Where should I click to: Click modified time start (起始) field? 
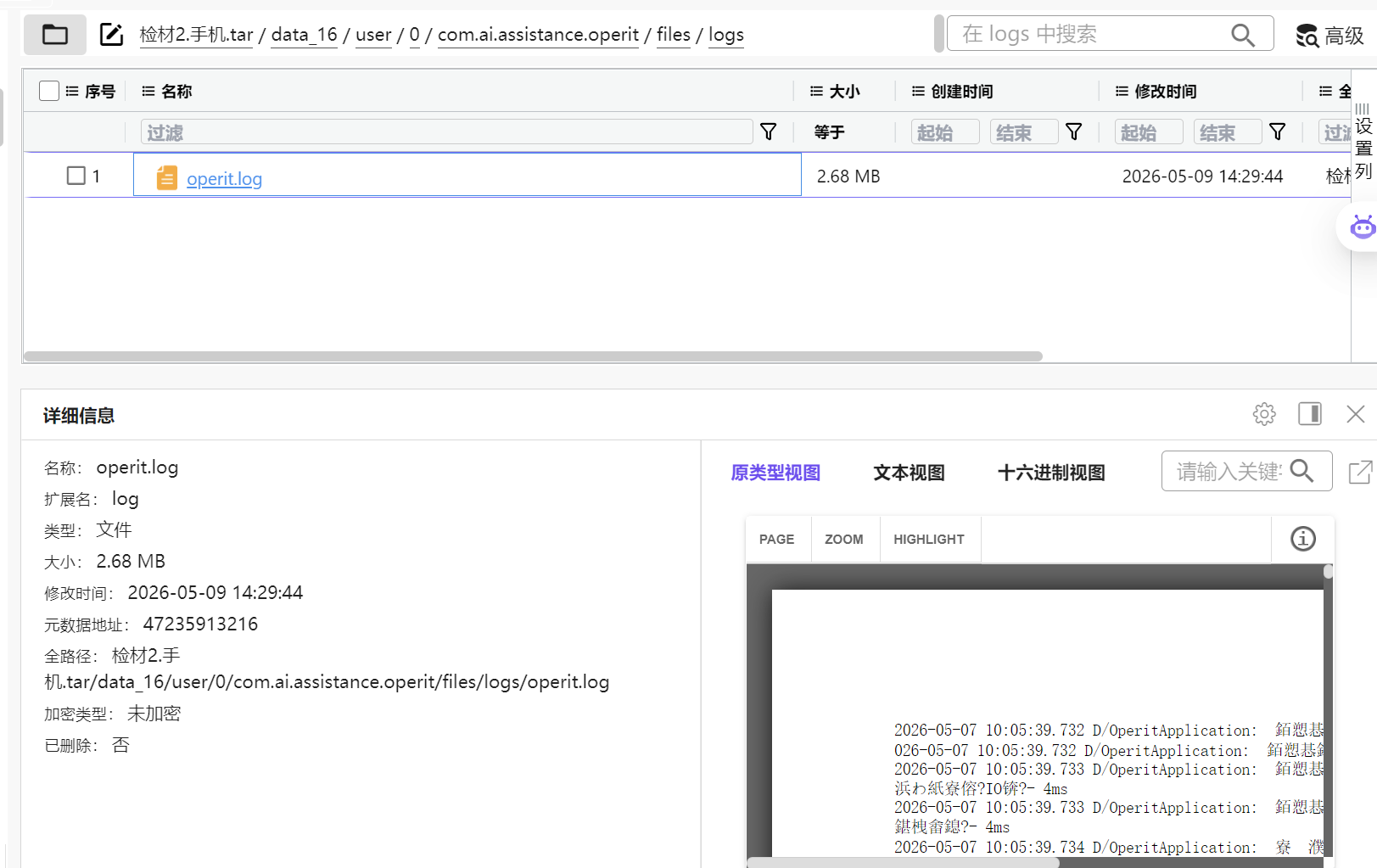(x=1149, y=132)
